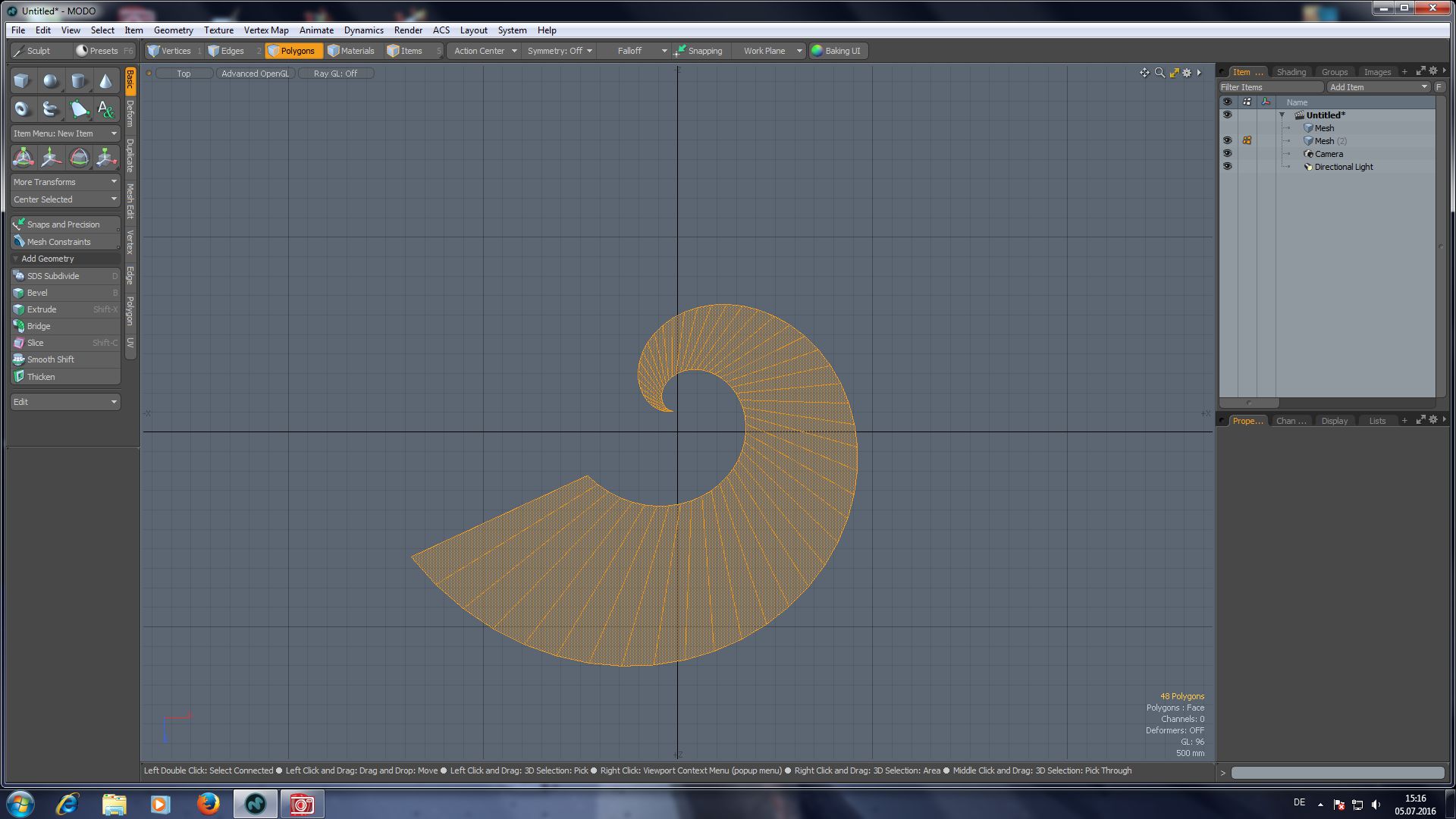Viewport: 1456px width, 819px height.
Task: Toggle Snapping on in toolbar
Action: tap(698, 51)
